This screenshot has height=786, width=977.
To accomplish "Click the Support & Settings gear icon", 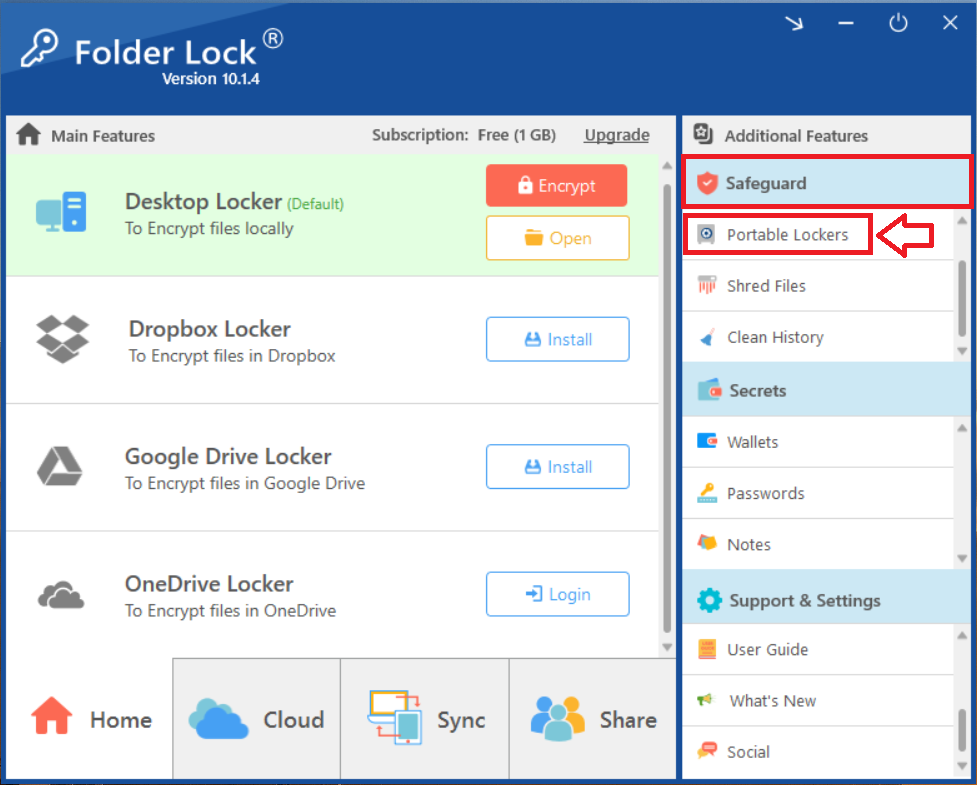I will pos(709,600).
